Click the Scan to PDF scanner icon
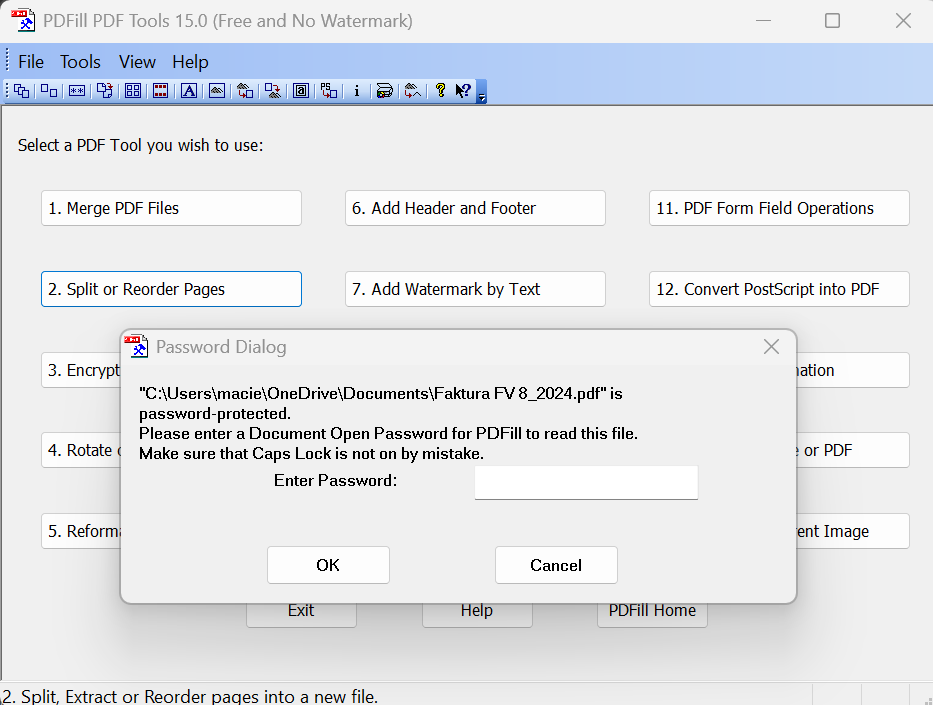Screen dimensions: 933x705 tap(384, 91)
